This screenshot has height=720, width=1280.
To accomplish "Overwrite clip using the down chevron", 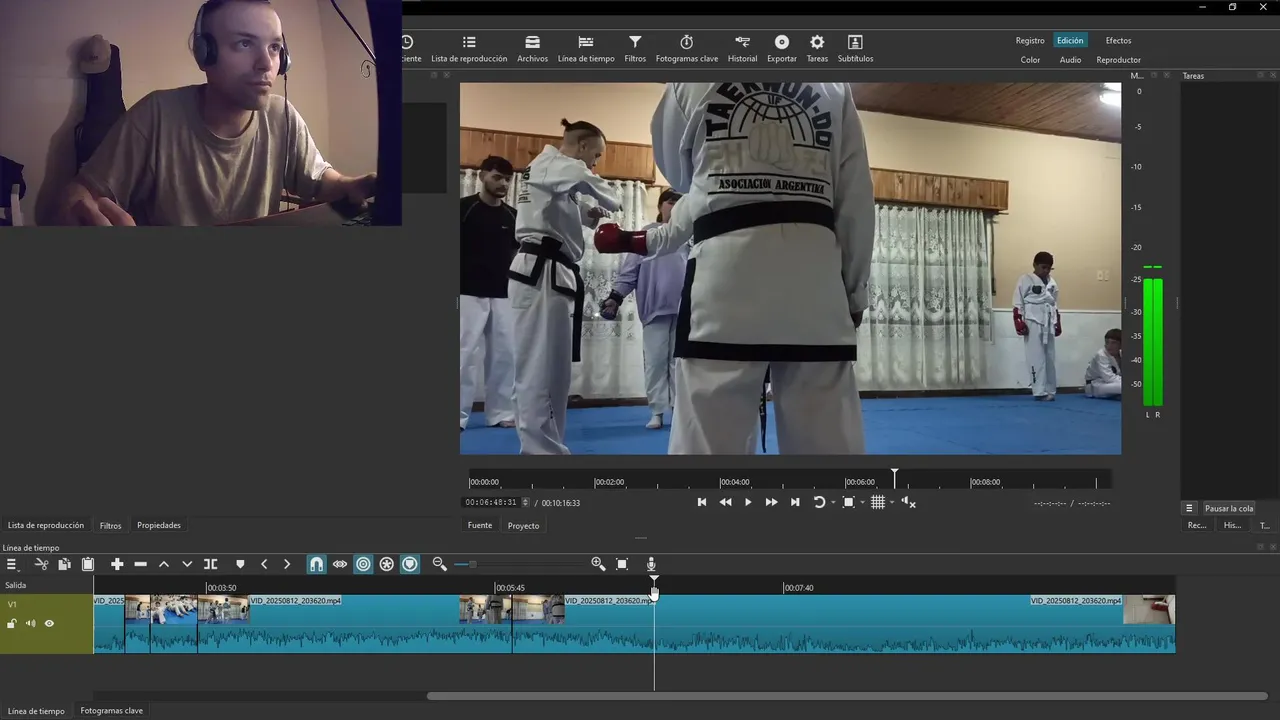I will (187, 564).
